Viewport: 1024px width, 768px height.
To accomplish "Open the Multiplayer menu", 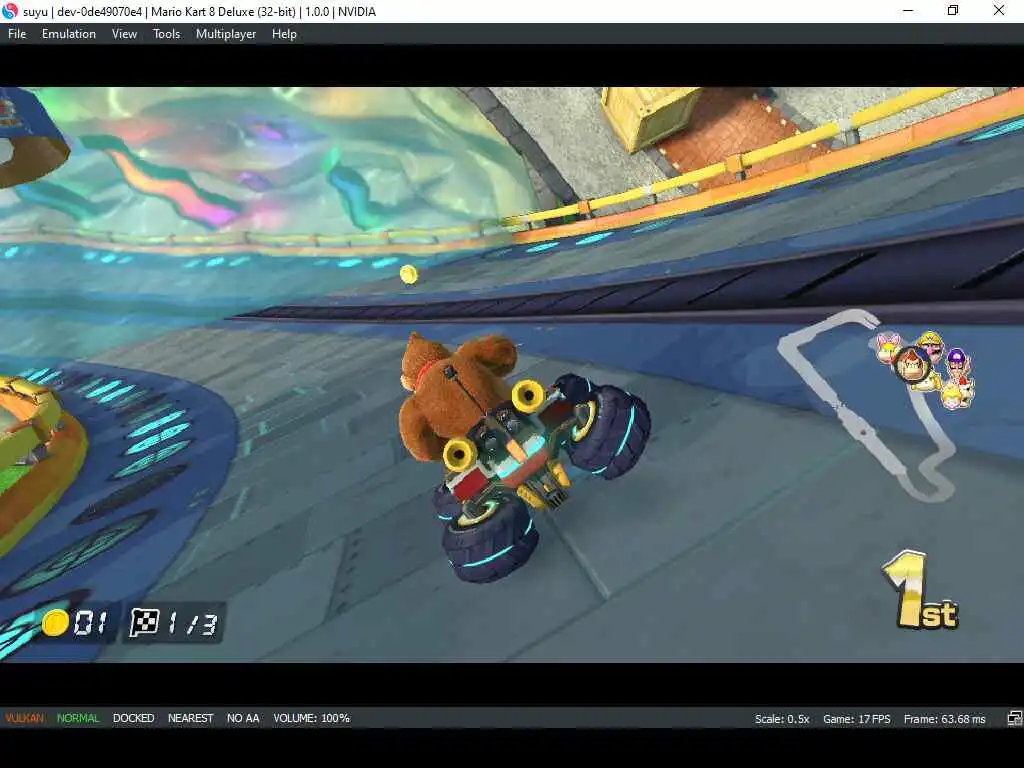I will [226, 34].
